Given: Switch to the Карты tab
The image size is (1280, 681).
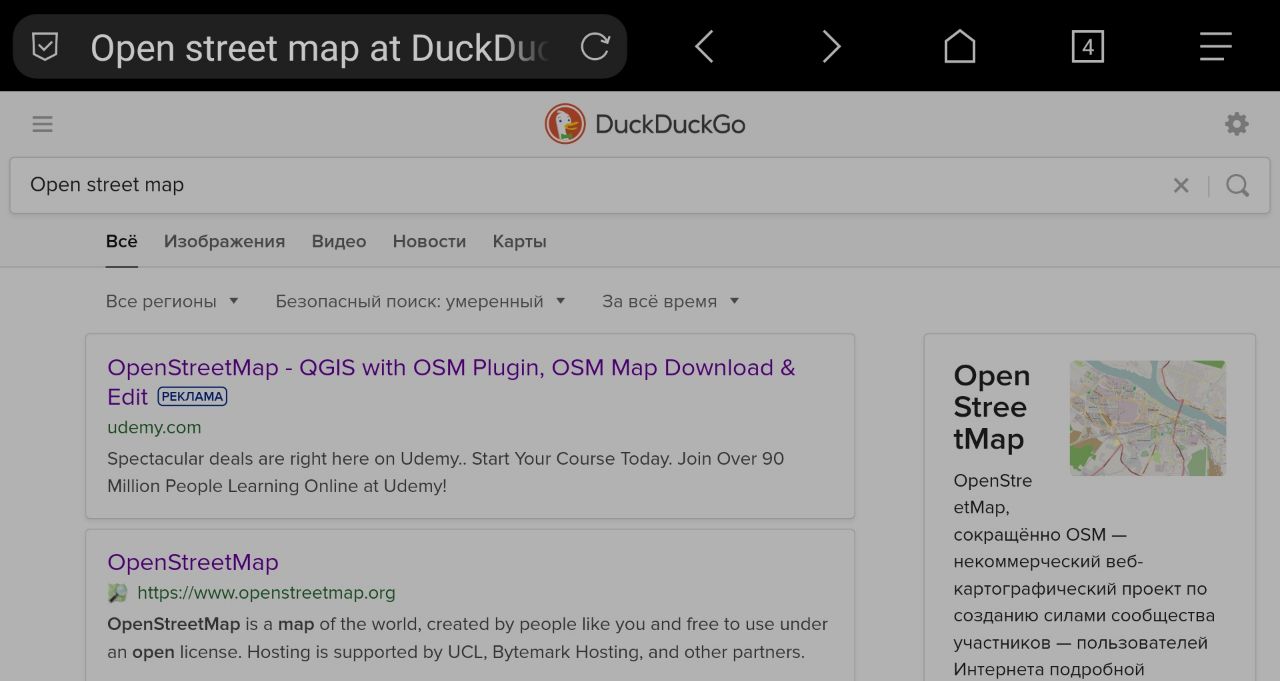Looking at the screenshot, I should pos(519,241).
